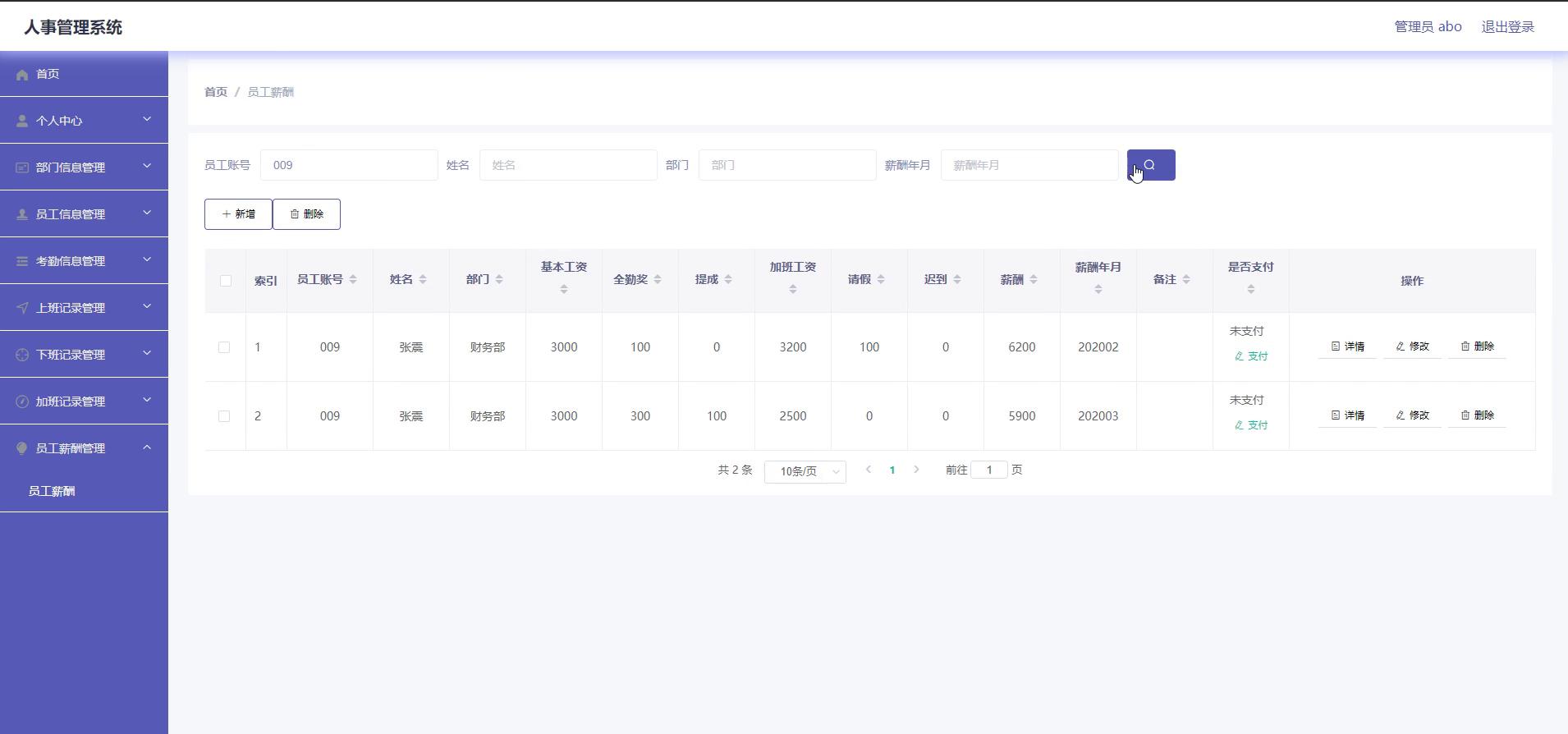This screenshot has height=734, width=1568.
Task: Open the 10条/页 page size dropdown
Action: pyautogui.click(x=805, y=471)
